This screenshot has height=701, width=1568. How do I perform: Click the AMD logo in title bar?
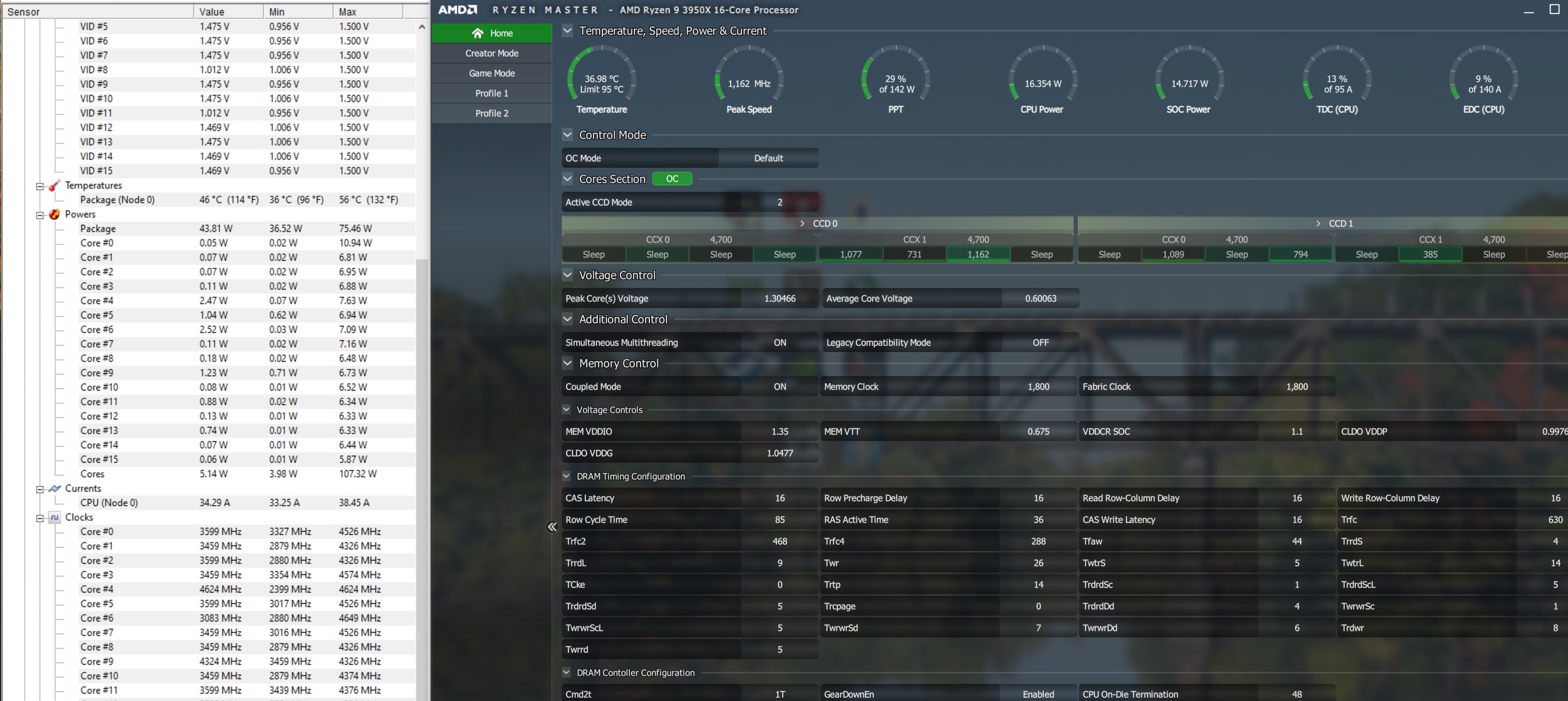[x=458, y=10]
